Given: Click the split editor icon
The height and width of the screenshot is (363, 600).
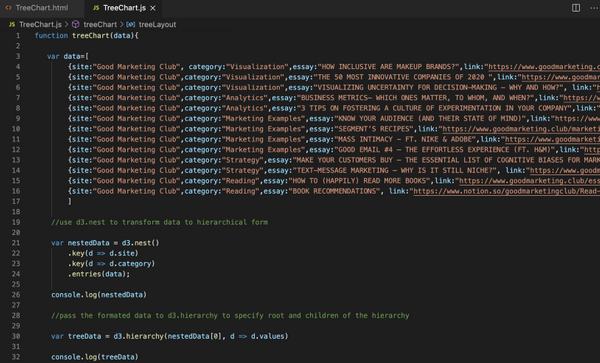Looking at the screenshot, I should coord(576,8).
